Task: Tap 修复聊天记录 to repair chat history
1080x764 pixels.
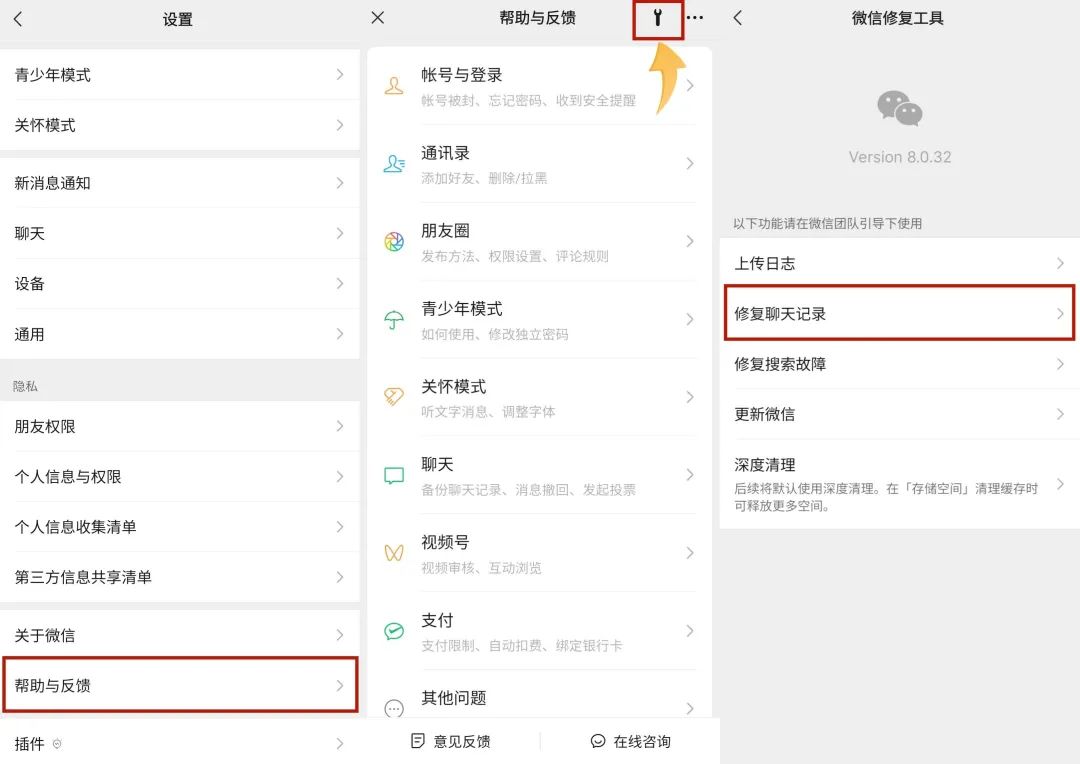Action: 899,313
